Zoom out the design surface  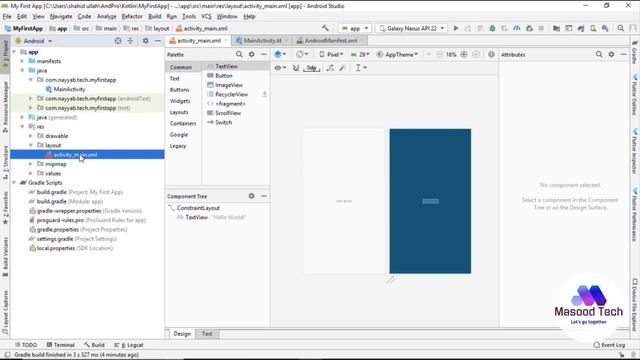coord(440,54)
